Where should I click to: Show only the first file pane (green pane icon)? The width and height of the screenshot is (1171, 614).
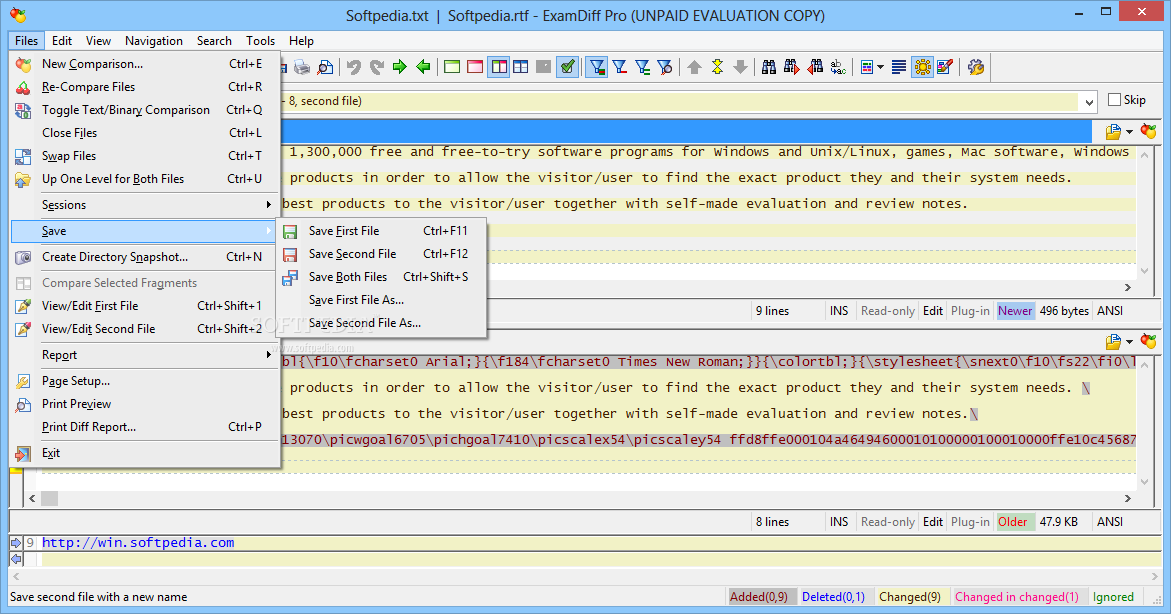tap(452, 67)
